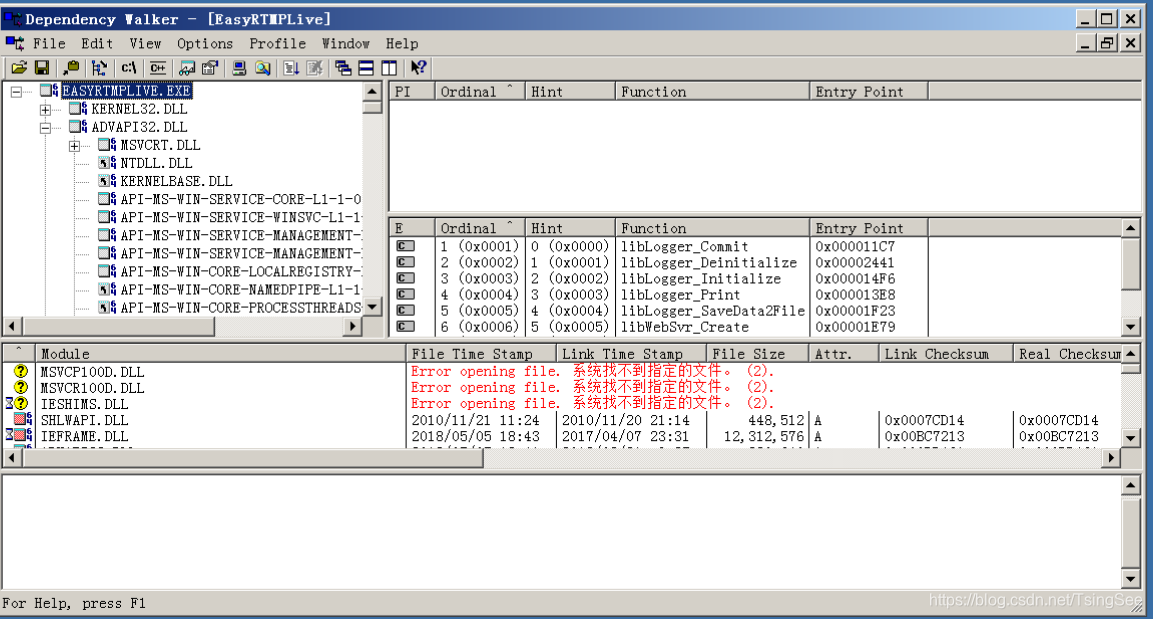The height and width of the screenshot is (619, 1153).
Task: Click the KERNEL32.DLL module icon in tree
Action: click(79, 109)
